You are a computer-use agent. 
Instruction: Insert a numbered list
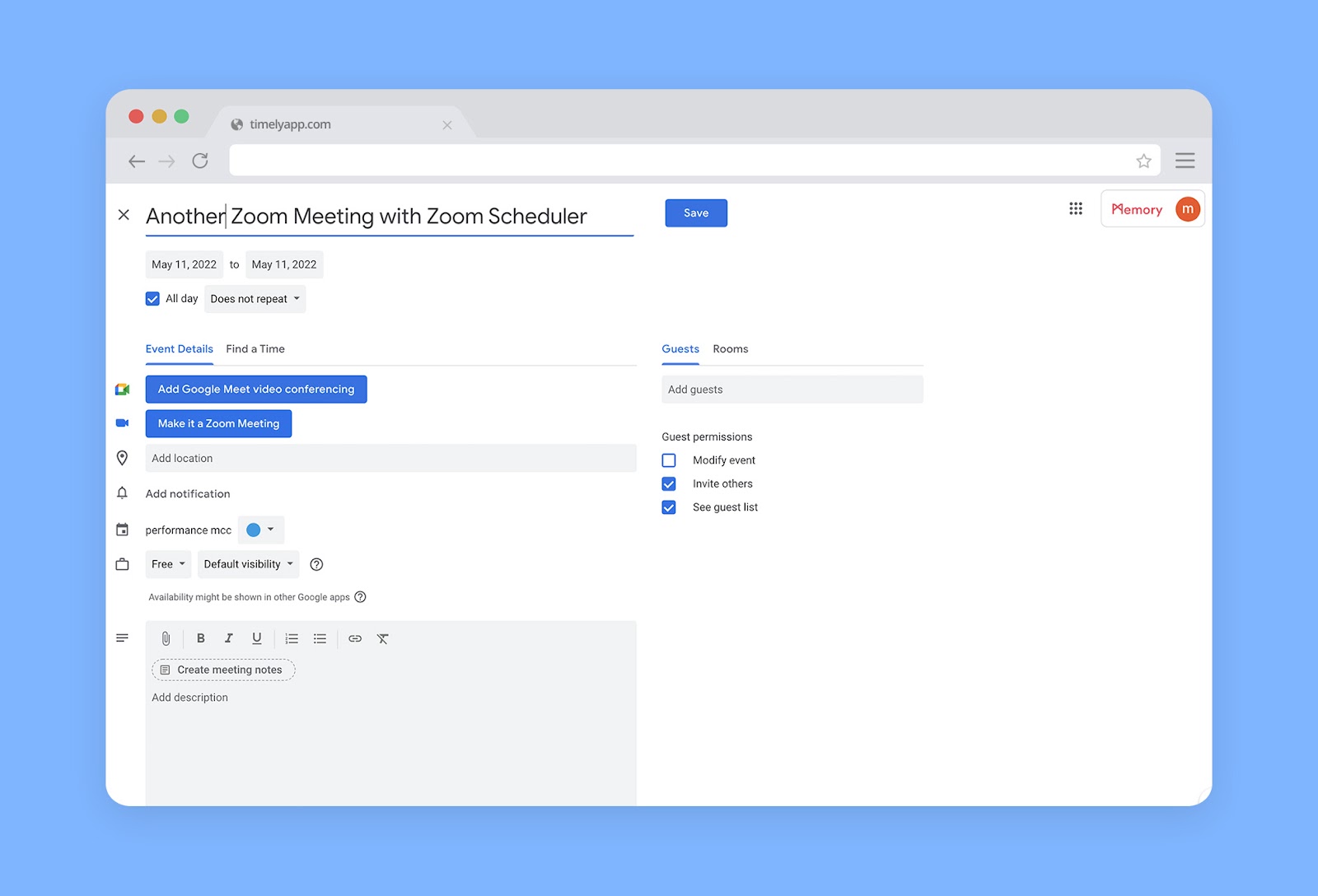click(x=292, y=638)
